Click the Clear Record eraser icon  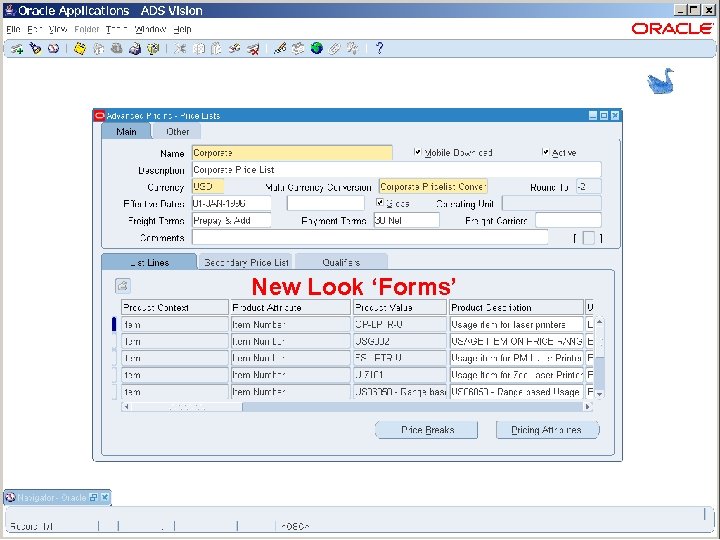(235, 48)
